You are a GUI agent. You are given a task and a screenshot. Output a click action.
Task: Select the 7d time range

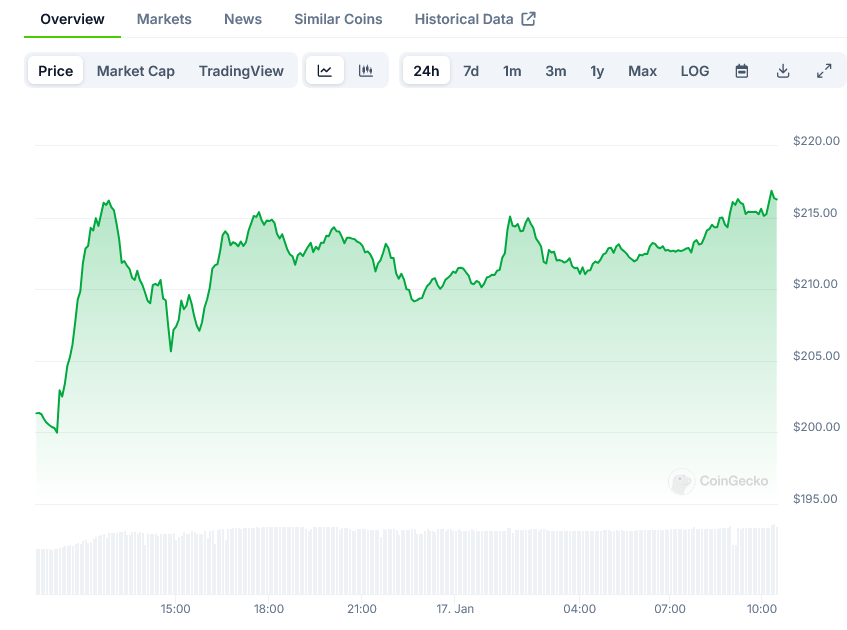coord(471,71)
